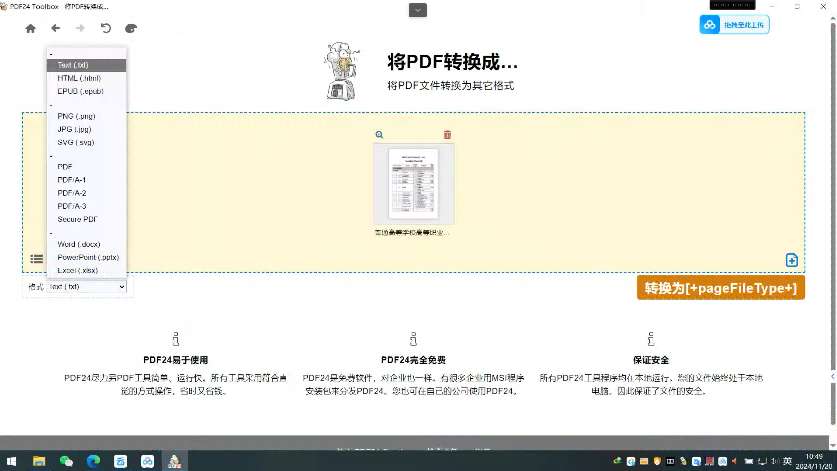Screen dimensions: 837x471
Task: Click the reload arrow icon
Action: (106, 28)
